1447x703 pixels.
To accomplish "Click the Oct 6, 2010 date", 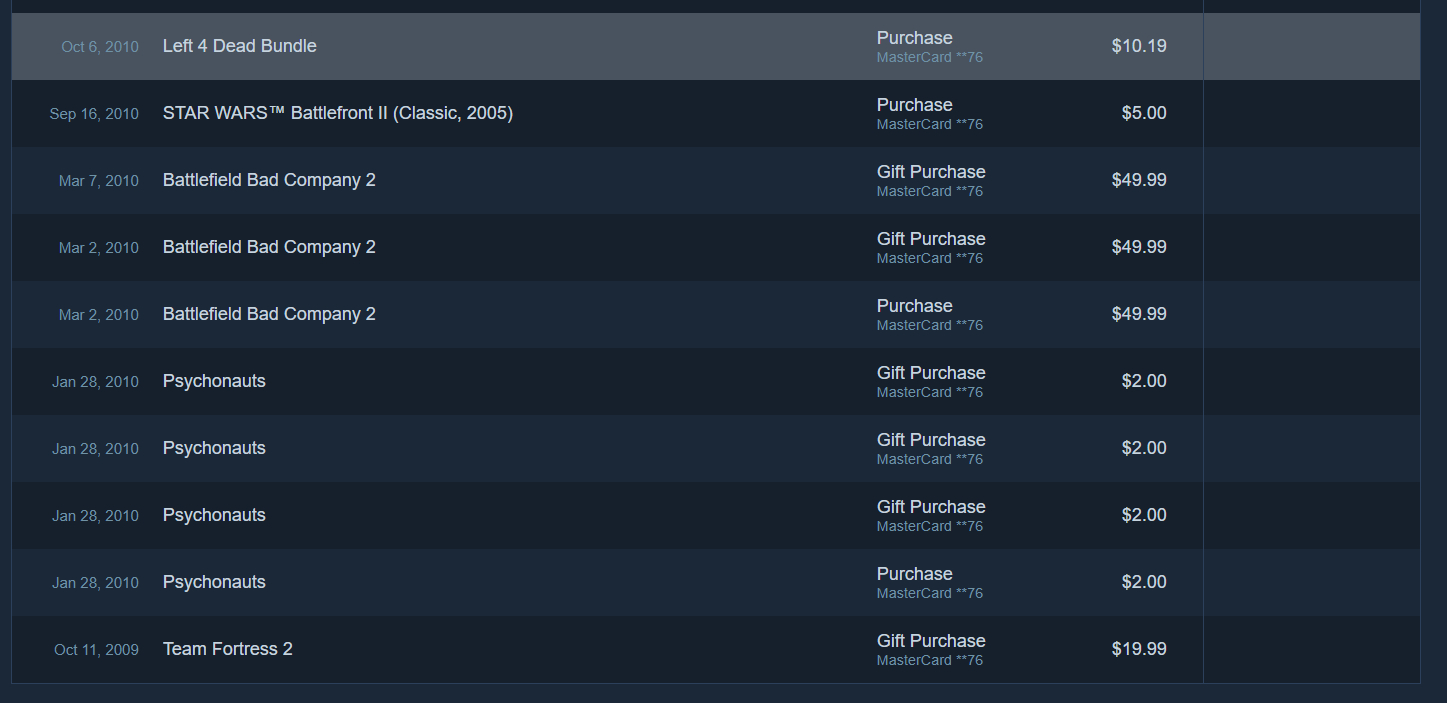I will click(x=100, y=47).
